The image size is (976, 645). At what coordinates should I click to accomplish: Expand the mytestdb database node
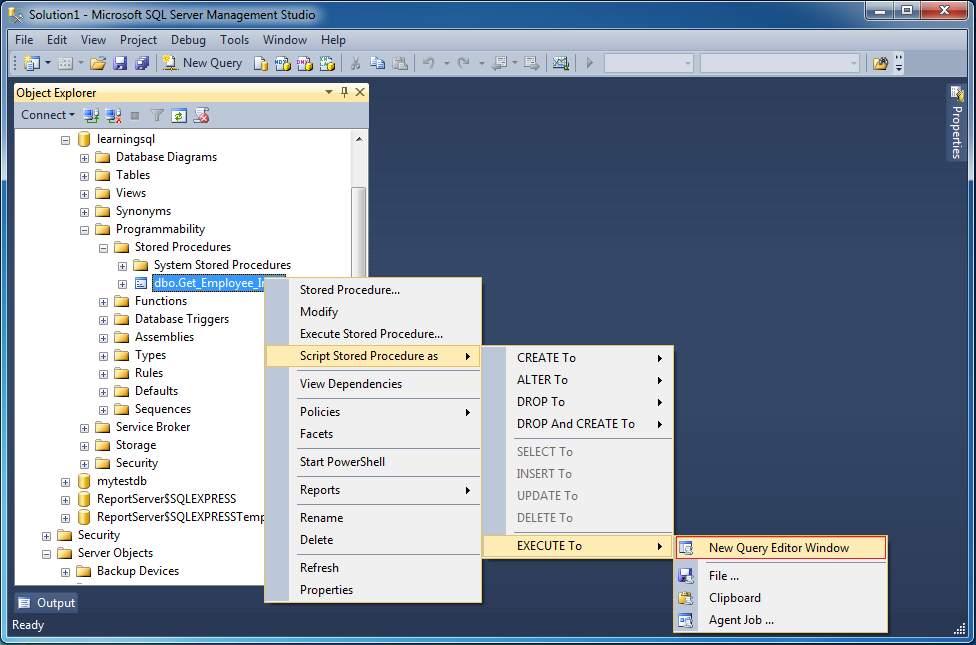tap(65, 483)
